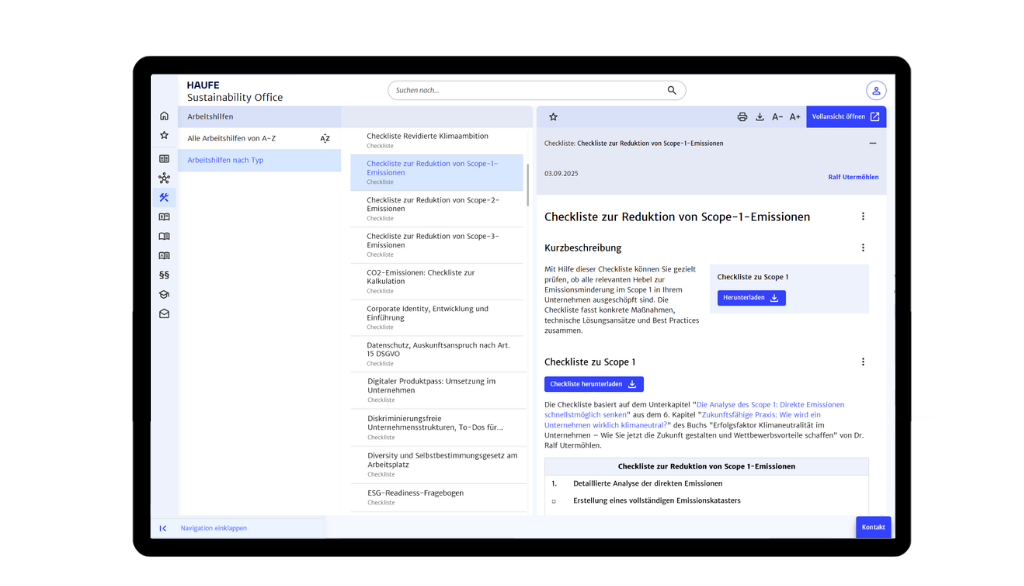This screenshot has height=586, width=1024.
Task: Click the Suchen nach search field
Action: point(528,90)
